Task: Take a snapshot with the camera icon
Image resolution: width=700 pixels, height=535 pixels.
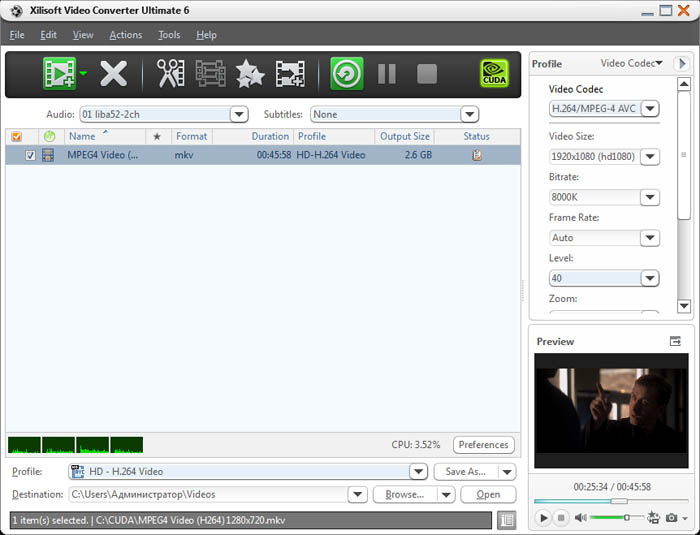Action: tap(672, 517)
